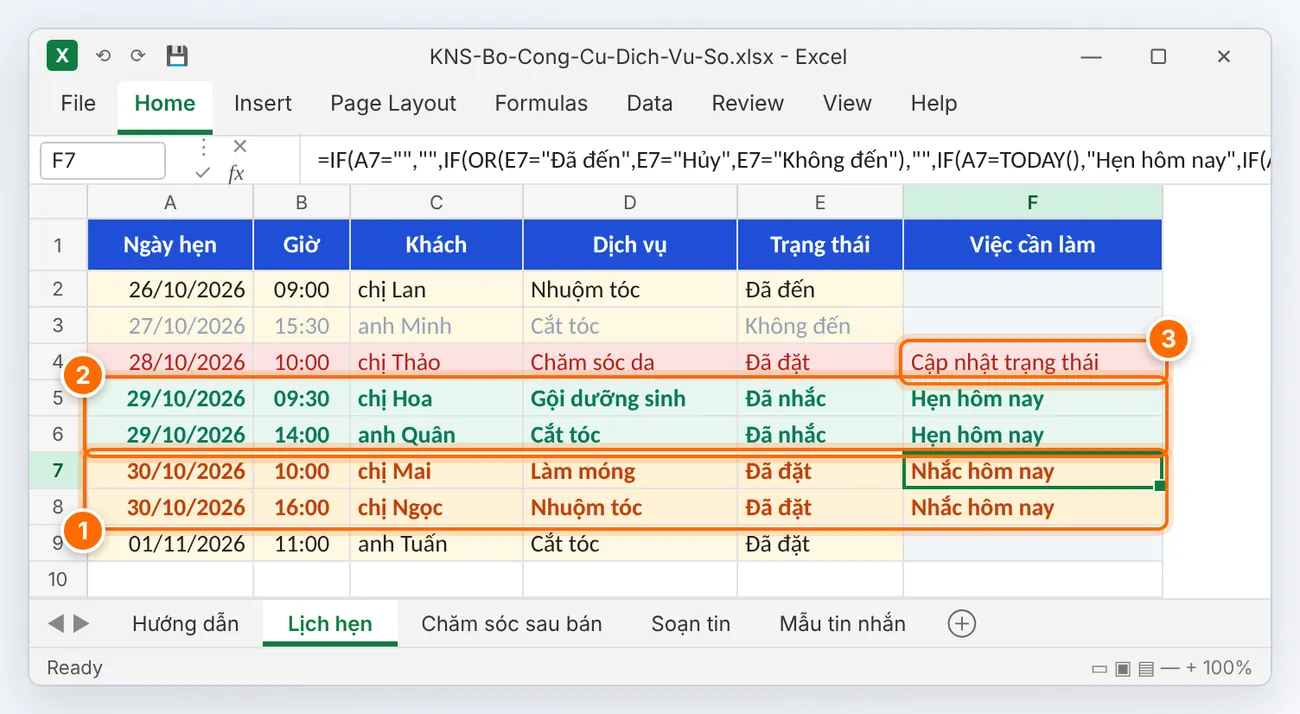Screen dimensions: 1300x714
Task: Click the Name Box showing F7
Action: (x=103, y=160)
